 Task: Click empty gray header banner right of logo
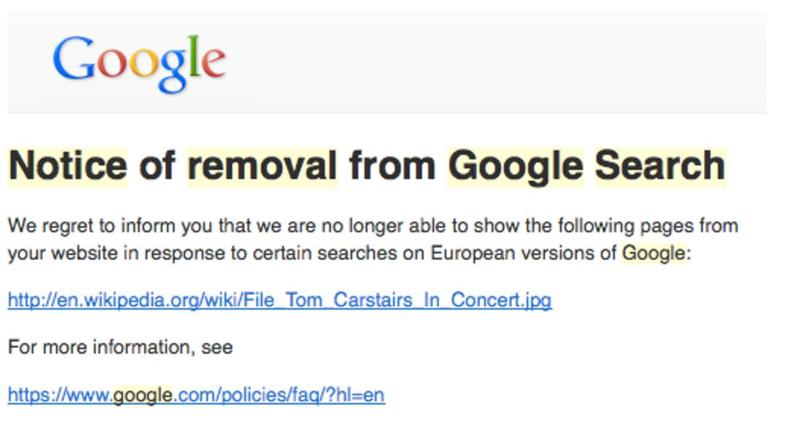tap(500, 60)
